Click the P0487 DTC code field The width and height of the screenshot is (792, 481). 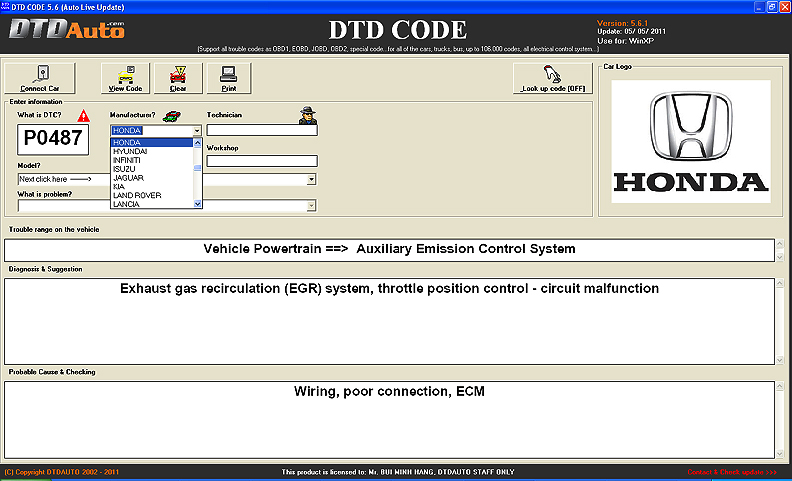click(53, 139)
